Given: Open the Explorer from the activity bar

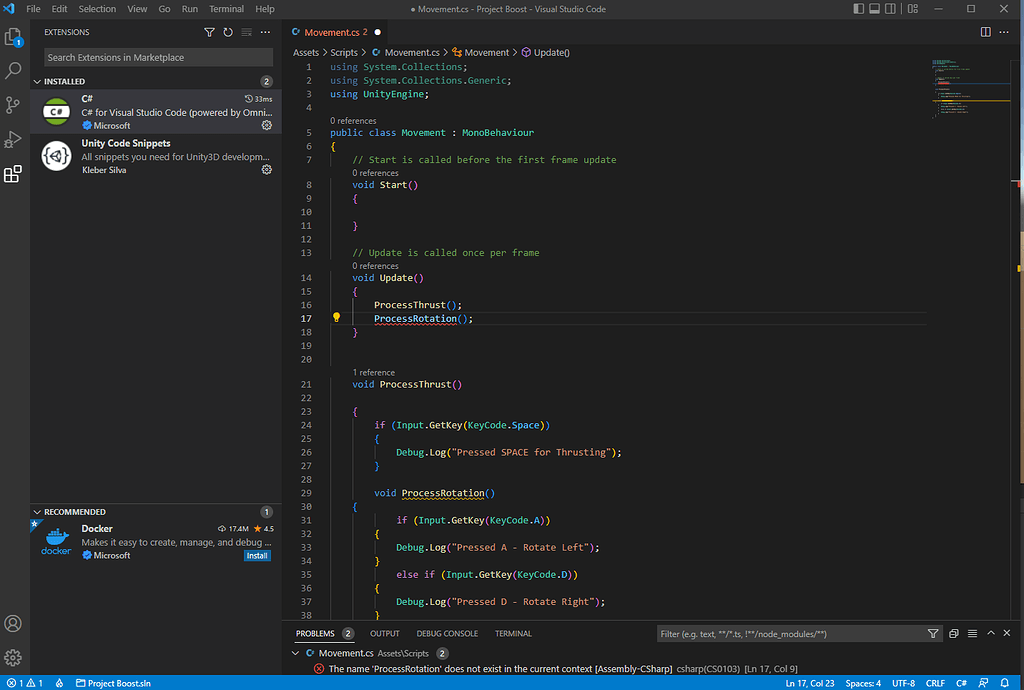Looking at the screenshot, I should (13, 36).
